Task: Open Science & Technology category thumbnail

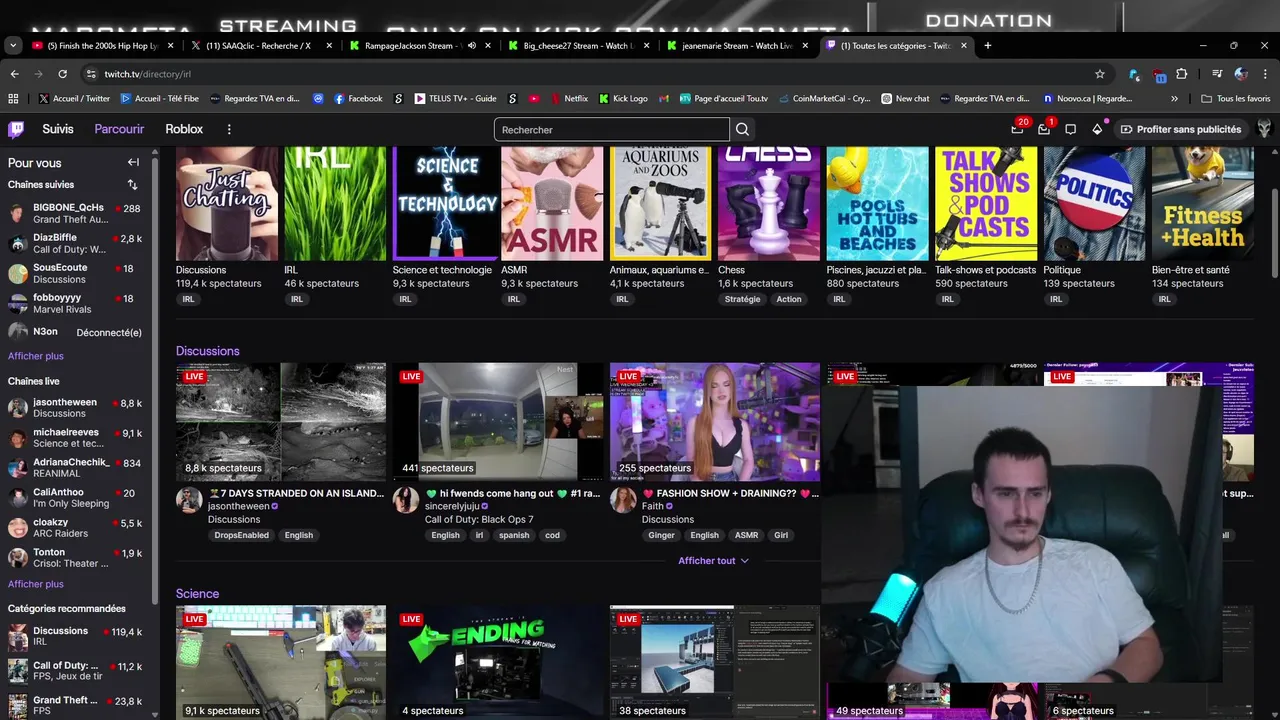Action: click(x=444, y=204)
